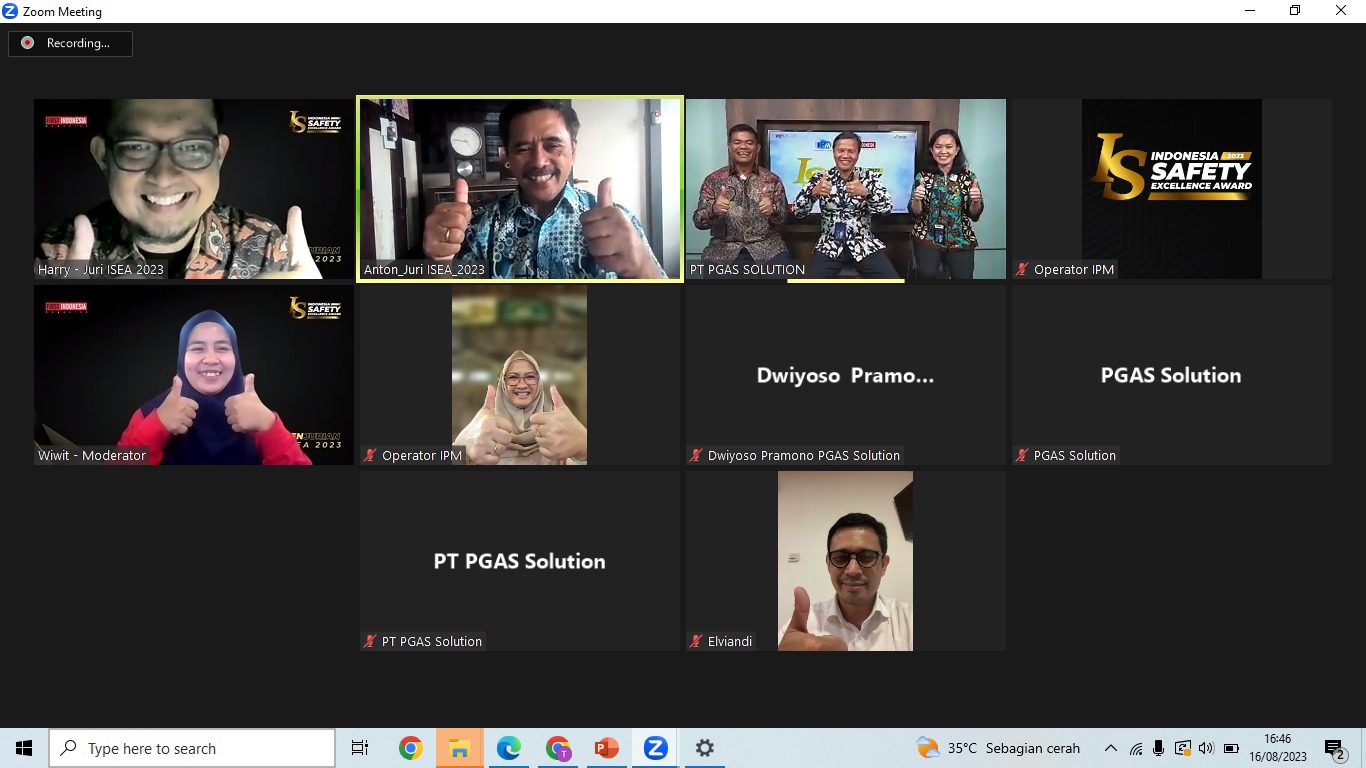This screenshot has height=768, width=1366.
Task: Open the notification center with 2 alerts
Action: click(1335, 749)
